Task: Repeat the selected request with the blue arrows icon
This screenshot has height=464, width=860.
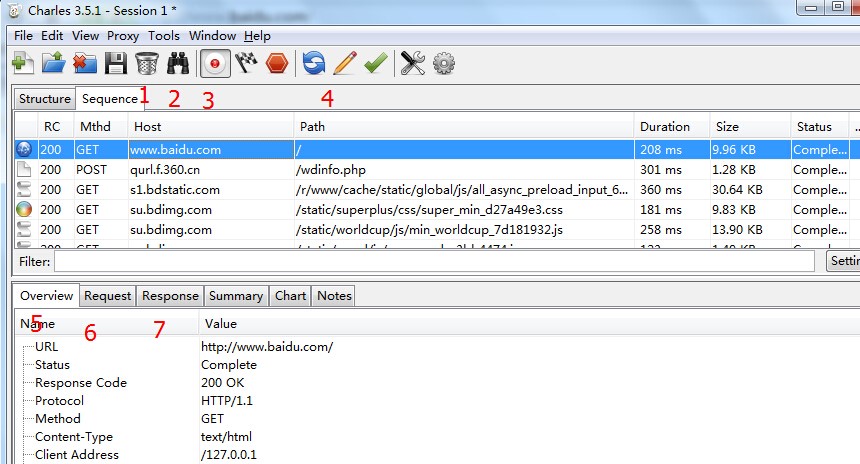Action: point(314,63)
